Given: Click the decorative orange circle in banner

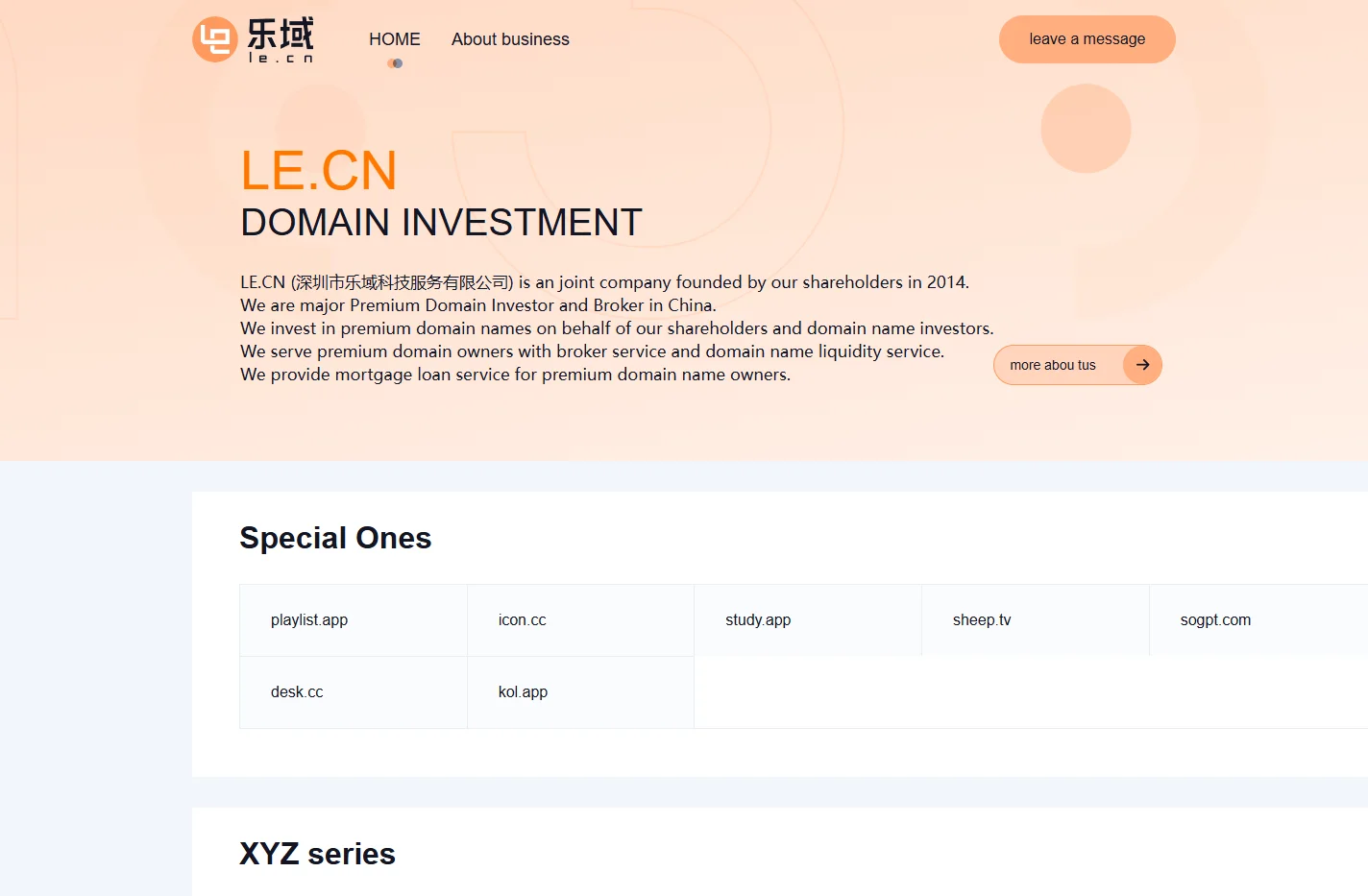Looking at the screenshot, I should click(1086, 129).
